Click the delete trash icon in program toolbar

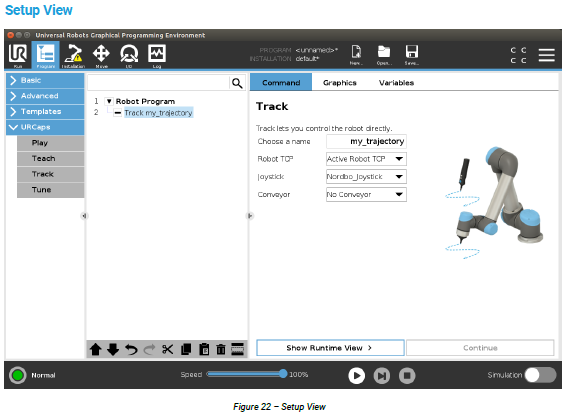tap(221, 349)
